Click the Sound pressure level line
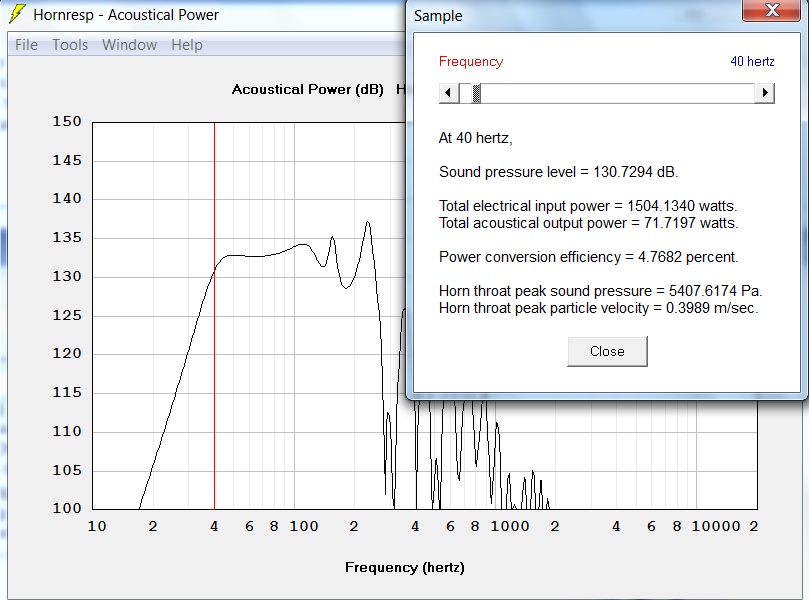The width and height of the screenshot is (809, 600). (558, 172)
